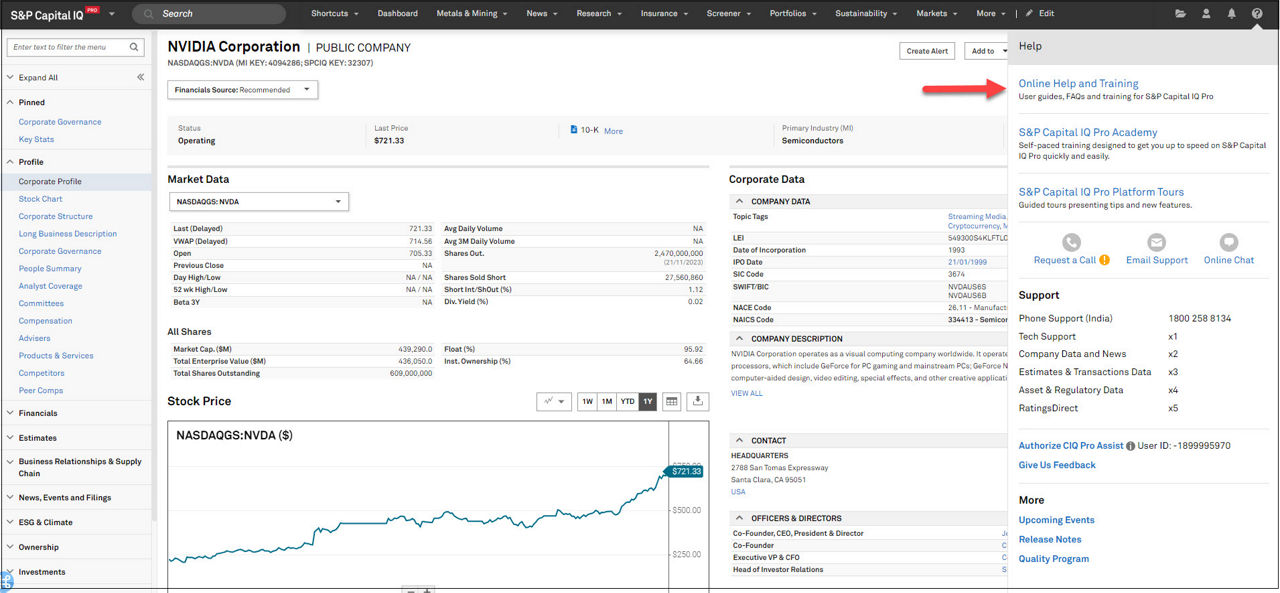Screen dimensions: 1280x593
Task: Click the magnifier icon in menu filter box
Action: (134, 47)
